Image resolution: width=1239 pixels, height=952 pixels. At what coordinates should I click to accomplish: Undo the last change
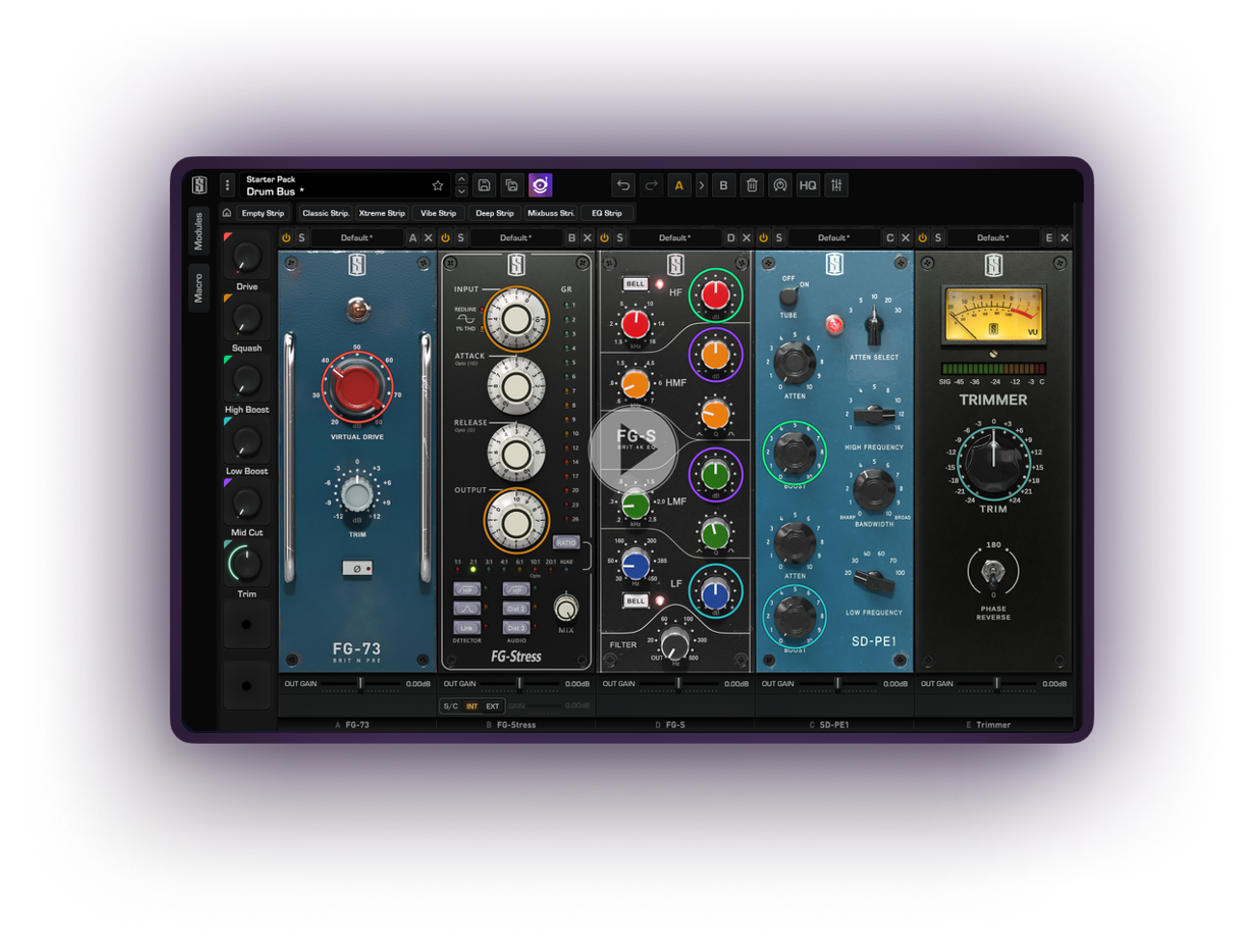[x=623, y=185]
